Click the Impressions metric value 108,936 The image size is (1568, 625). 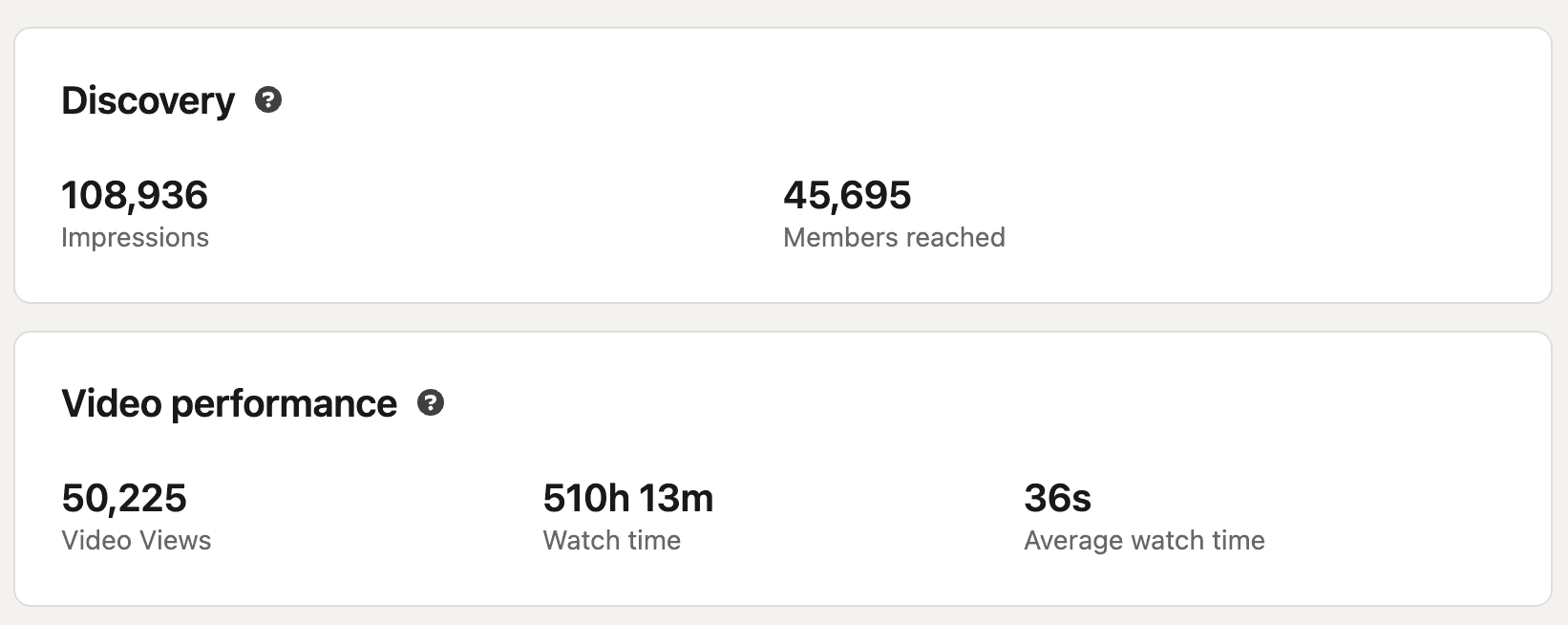tap(135, 195)
